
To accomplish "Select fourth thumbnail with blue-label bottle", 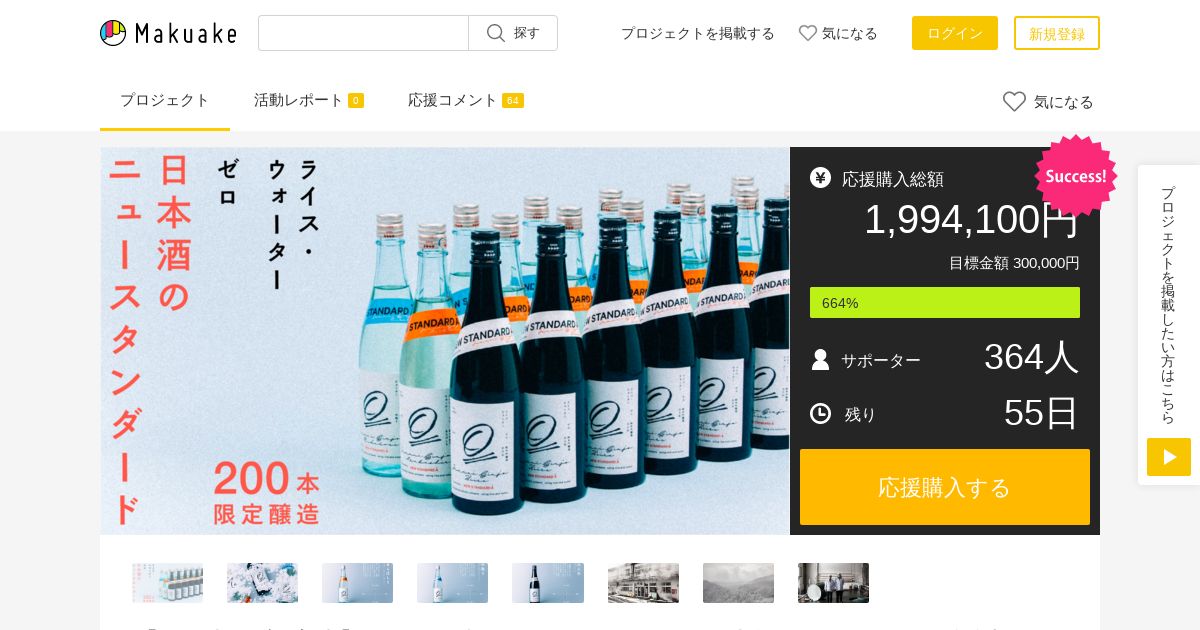I will (452, 583).
